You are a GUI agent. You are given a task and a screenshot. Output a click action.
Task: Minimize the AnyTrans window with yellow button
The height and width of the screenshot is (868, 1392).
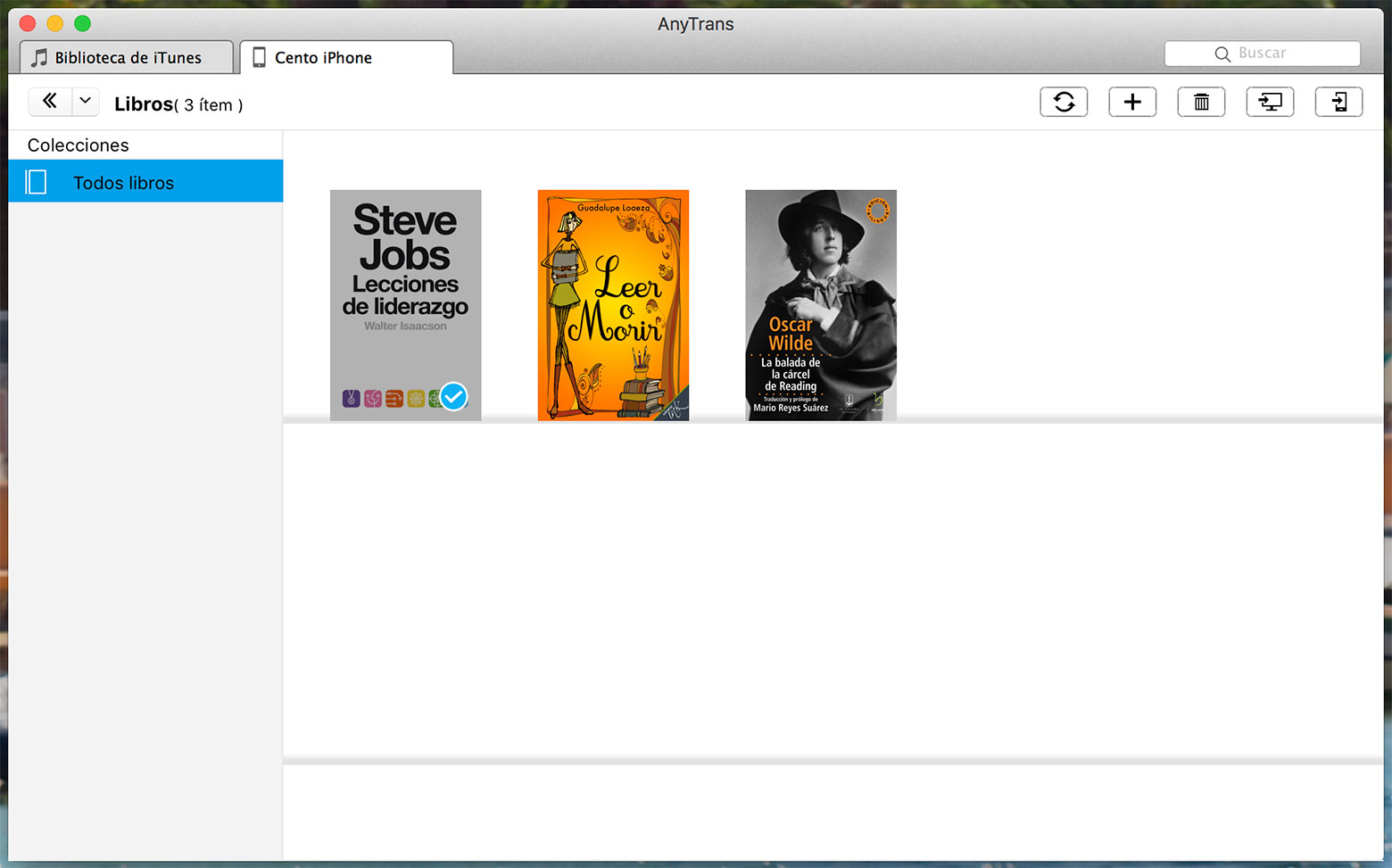coord(55,24)
